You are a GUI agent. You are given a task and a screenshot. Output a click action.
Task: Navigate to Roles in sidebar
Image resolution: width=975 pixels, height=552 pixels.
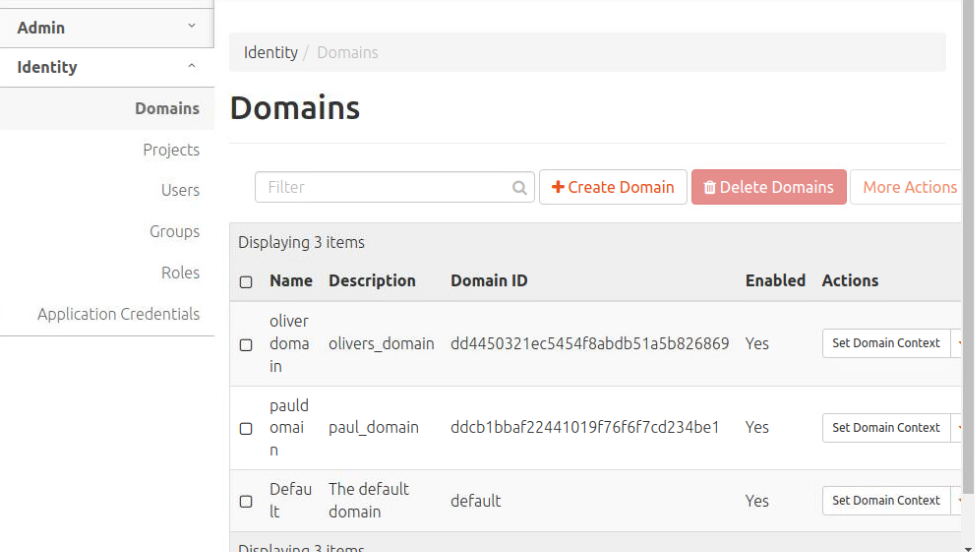180,272
